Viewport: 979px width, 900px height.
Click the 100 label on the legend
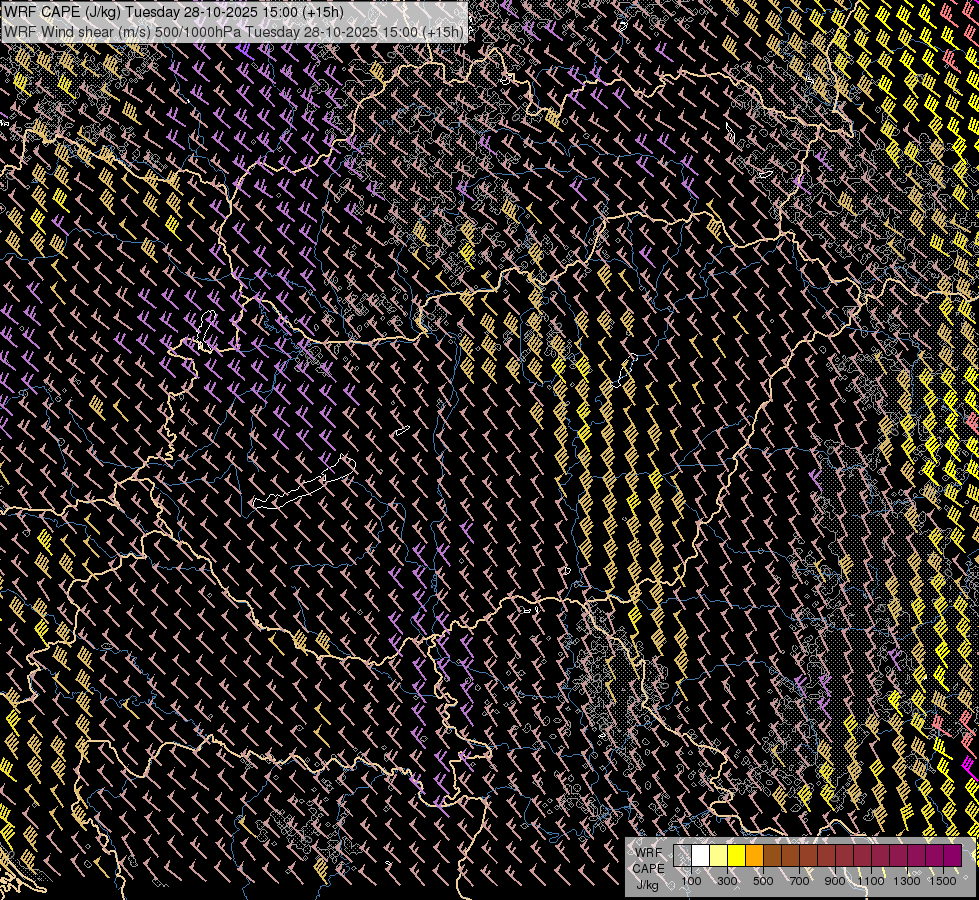coord(691,881)
